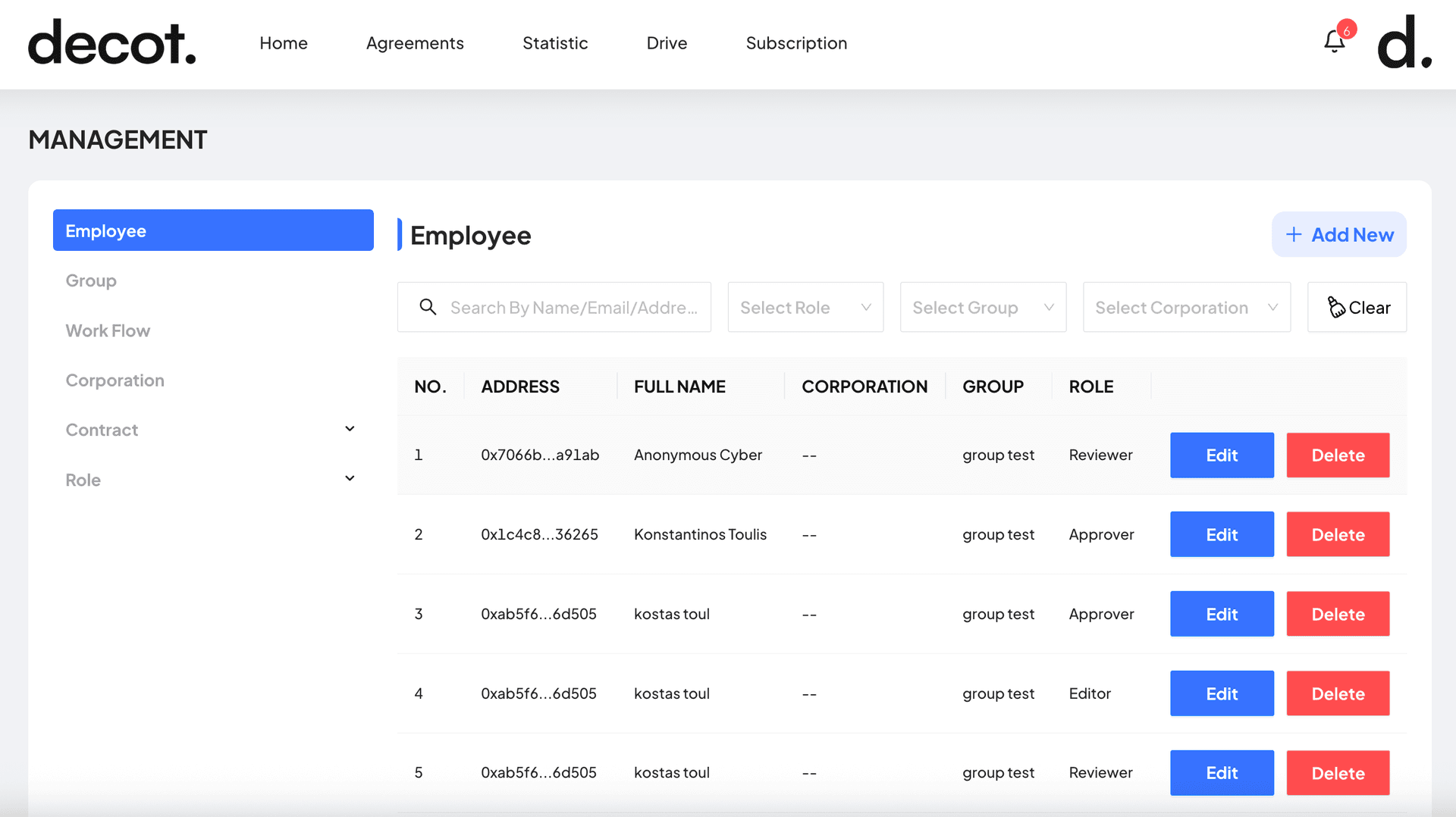Click the name Anonymous Cyber

pos(698,455)
